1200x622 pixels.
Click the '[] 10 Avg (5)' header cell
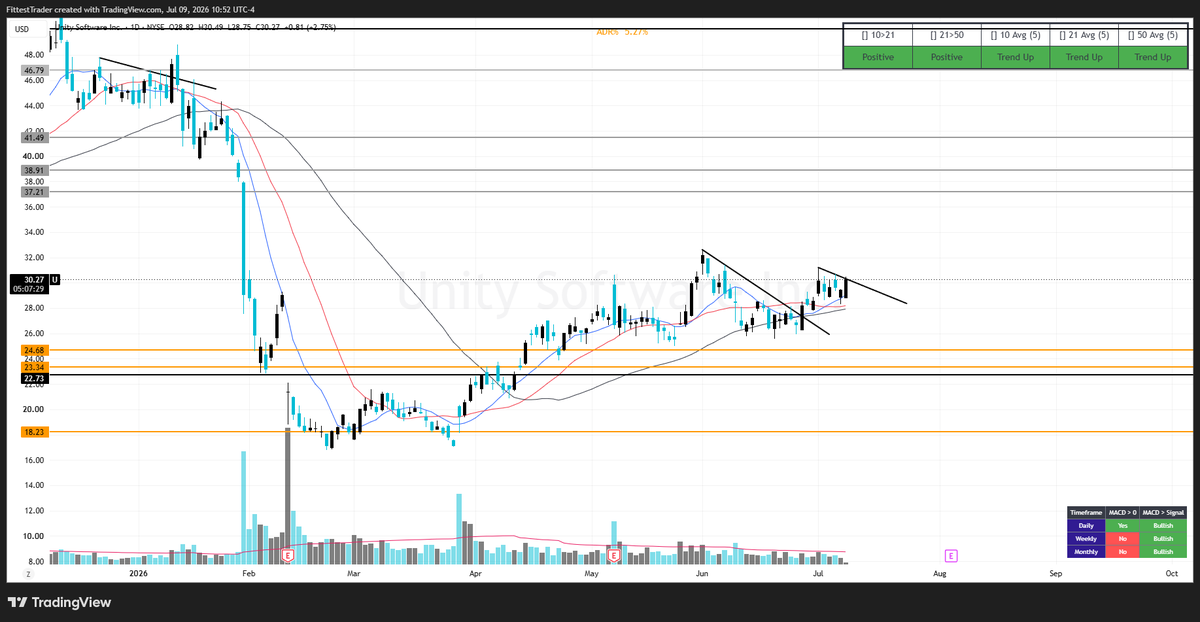pyautogui.click(x=1015, y=35)
